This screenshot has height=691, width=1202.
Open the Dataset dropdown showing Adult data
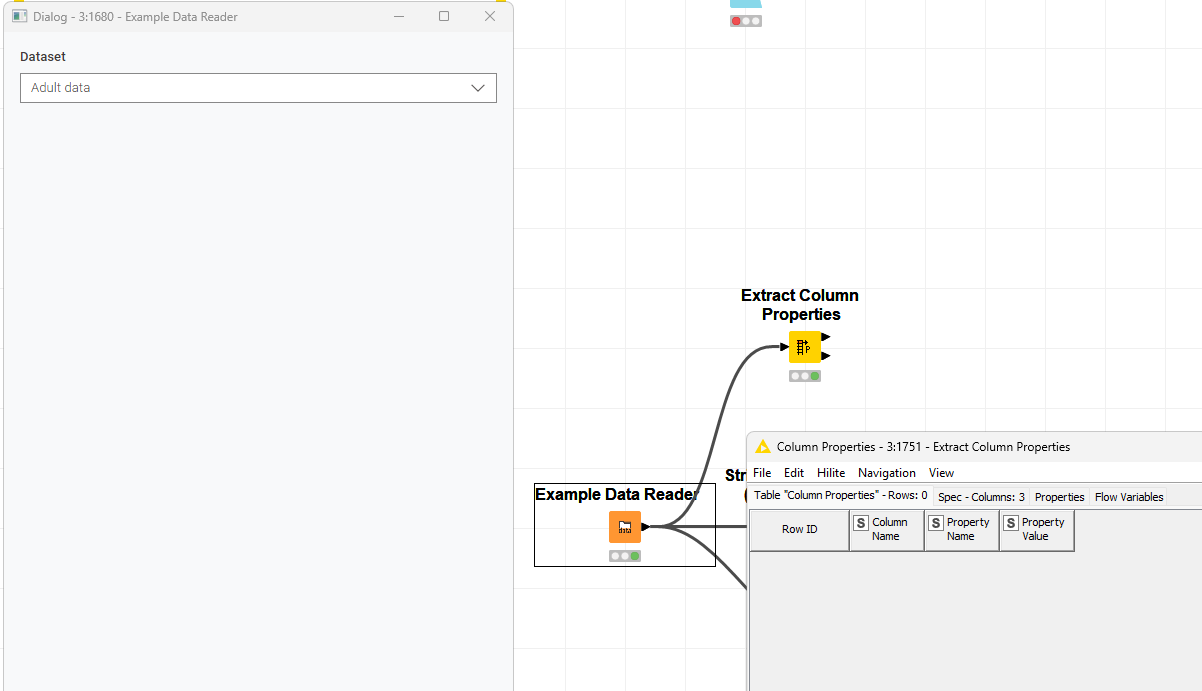click(x=258, y=88)
